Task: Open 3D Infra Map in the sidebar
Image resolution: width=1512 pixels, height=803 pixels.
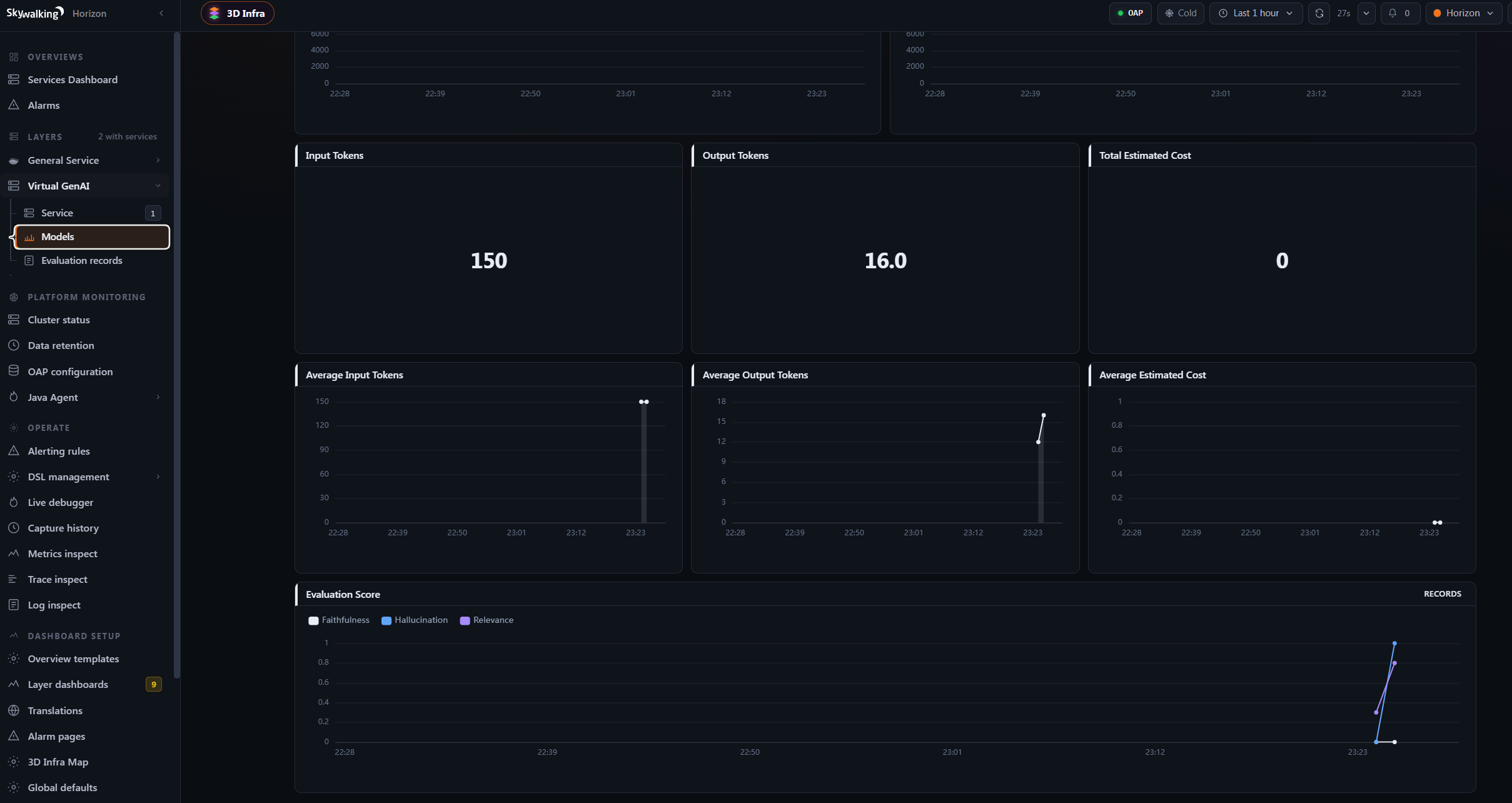Action: point(85,762)
